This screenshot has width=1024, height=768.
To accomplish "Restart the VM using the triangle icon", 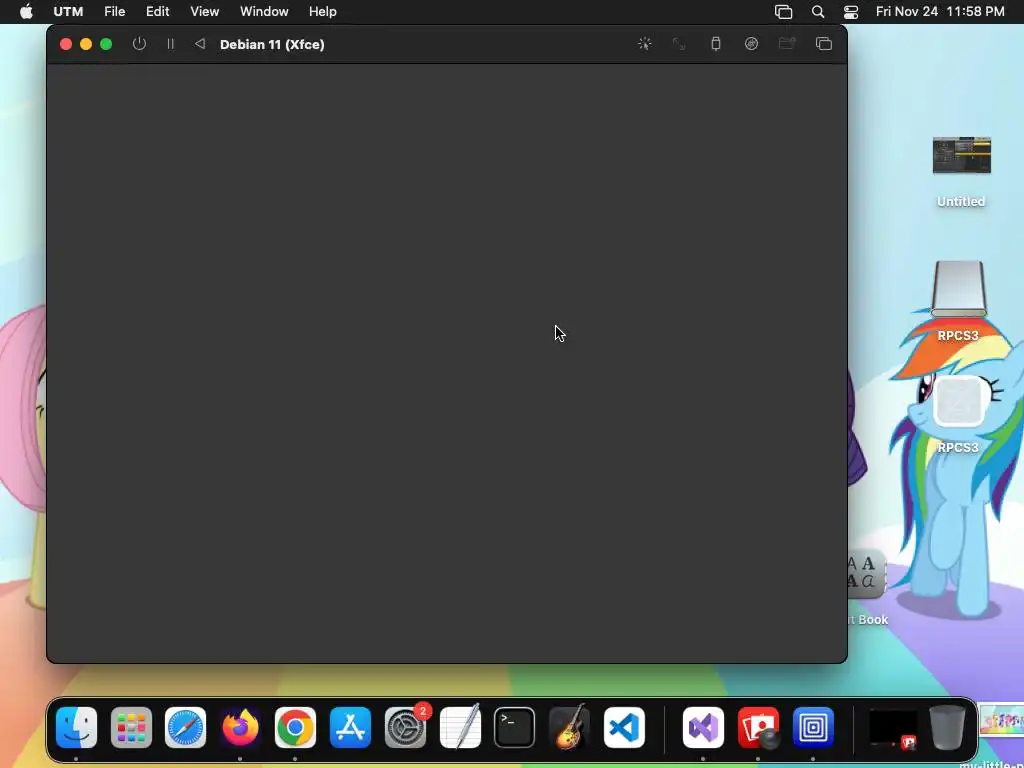I will pyautogui.click(x=200, y=44).
